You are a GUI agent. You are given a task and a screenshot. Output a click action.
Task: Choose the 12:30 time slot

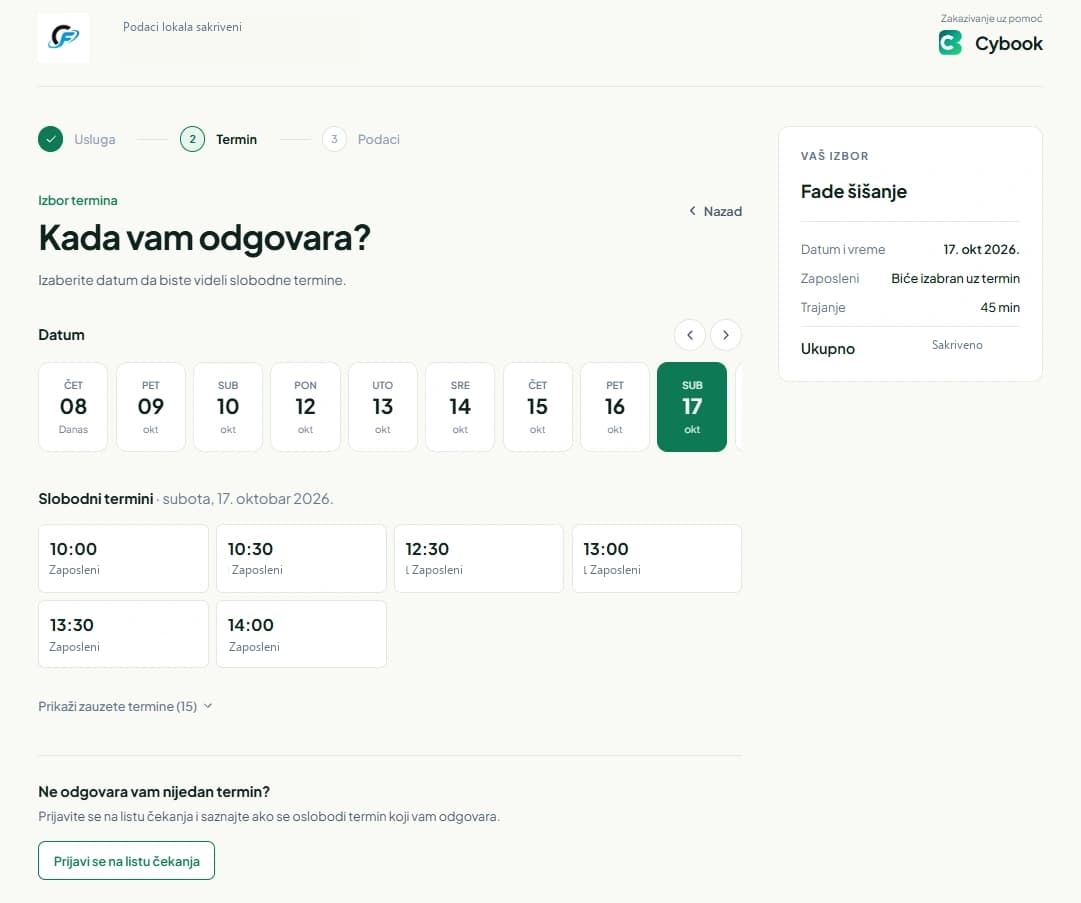click(x=479, y=558)
